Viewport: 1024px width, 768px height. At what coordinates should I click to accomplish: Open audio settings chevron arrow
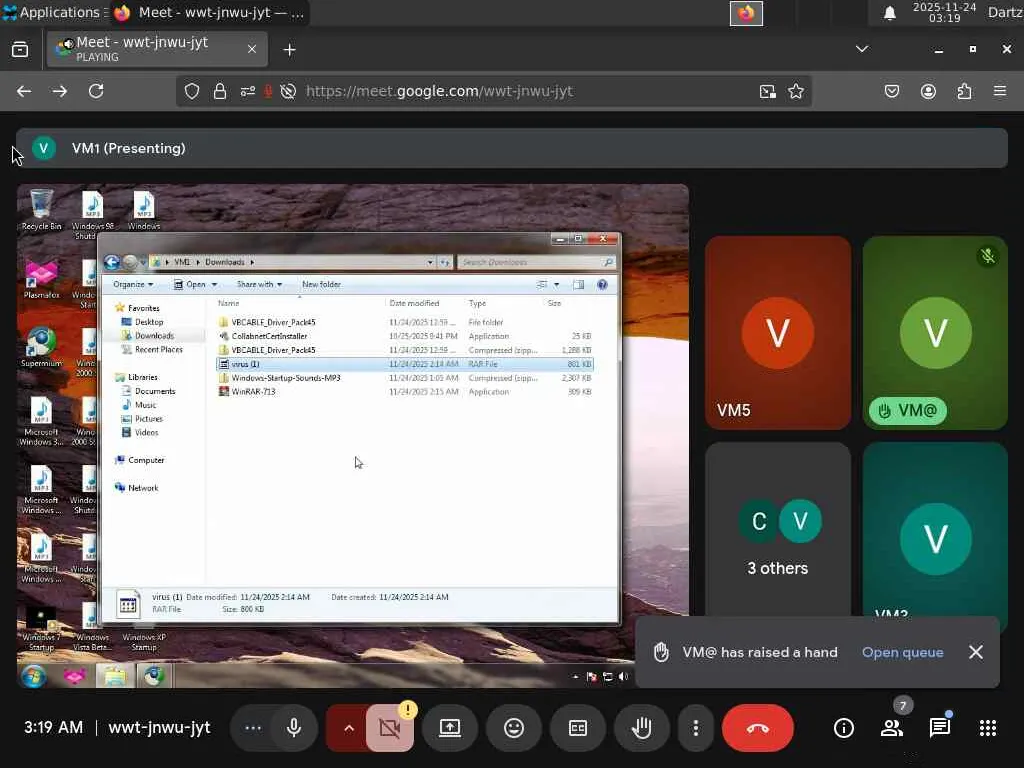click(x=348, y=728)
